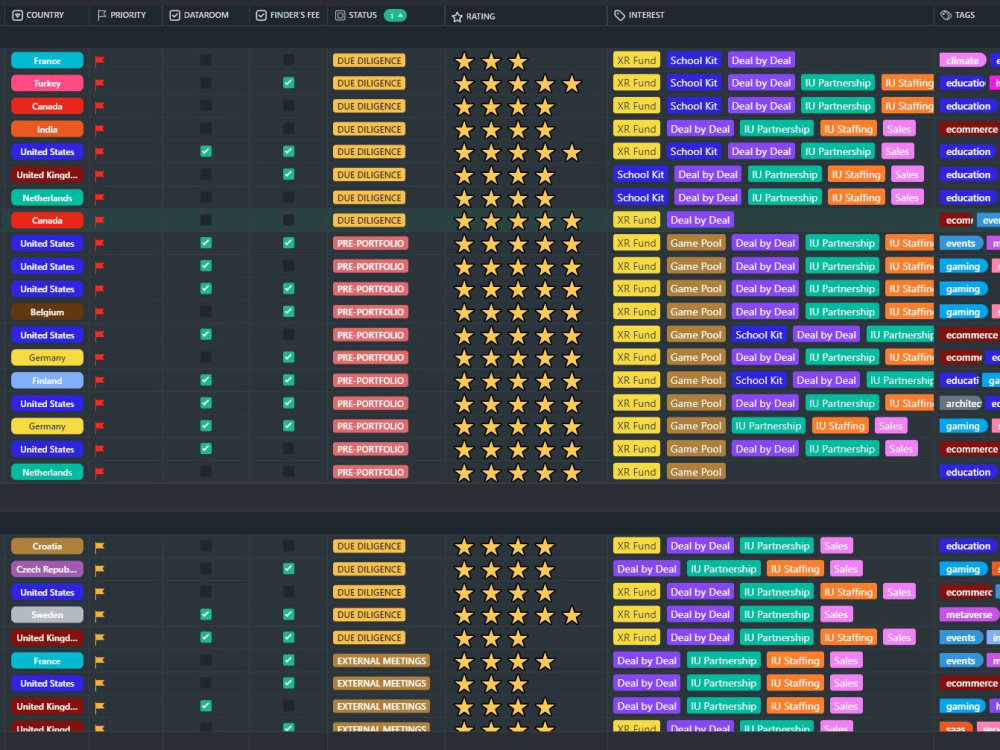
Task: Uncheck Finder's Fee checkbox in Belgium row
Action: (289, 312)
